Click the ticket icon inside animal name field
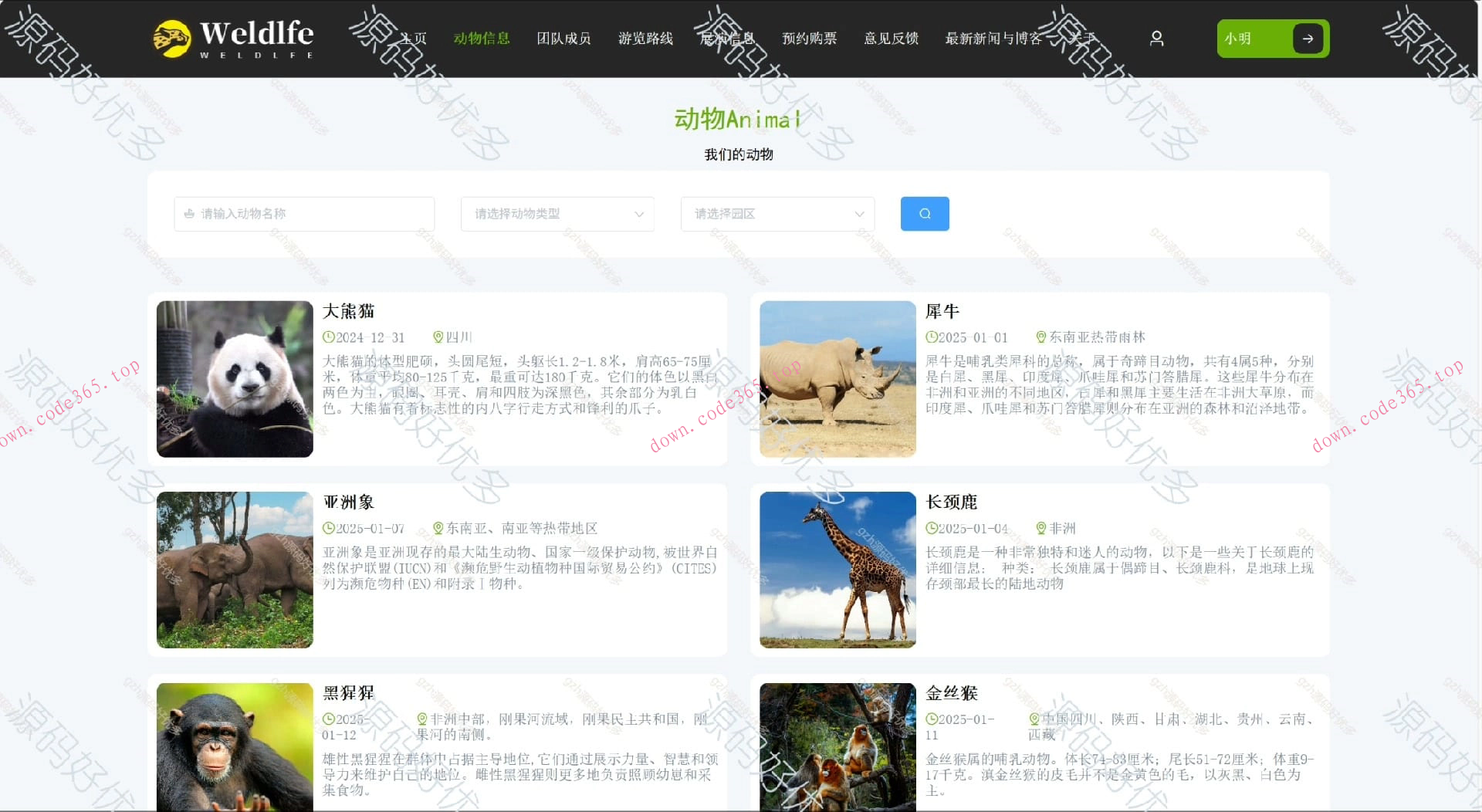This screenshot has height=812, width=1482. (189, 214)
